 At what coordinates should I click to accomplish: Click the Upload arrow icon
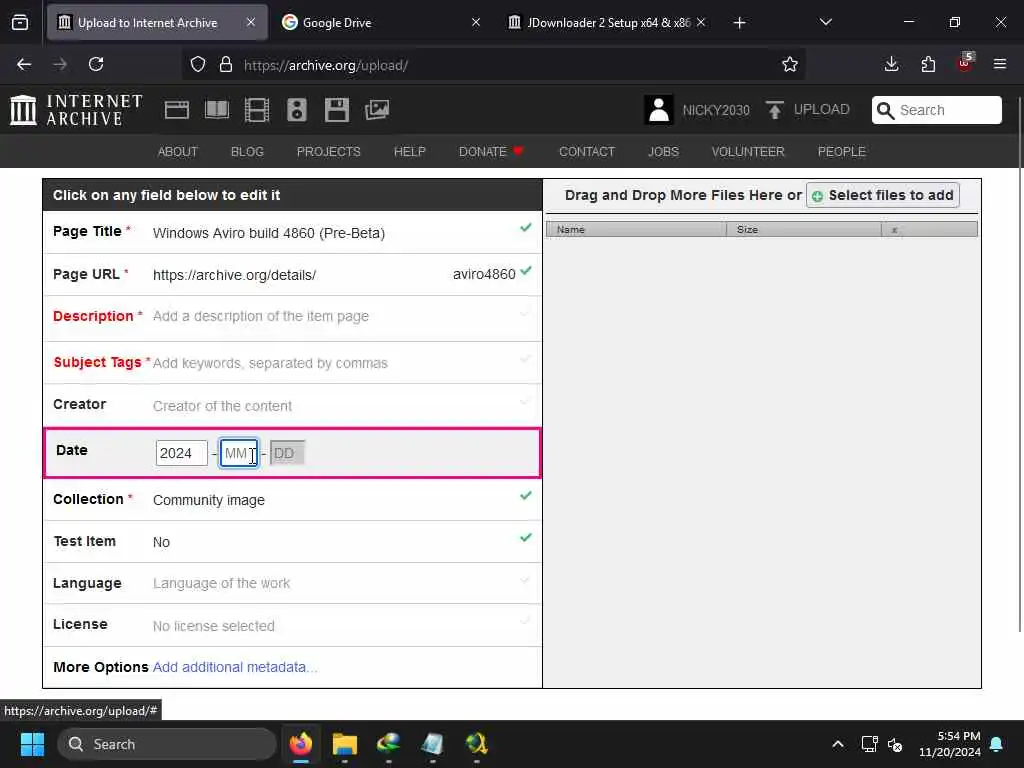[x=775, y=110]
